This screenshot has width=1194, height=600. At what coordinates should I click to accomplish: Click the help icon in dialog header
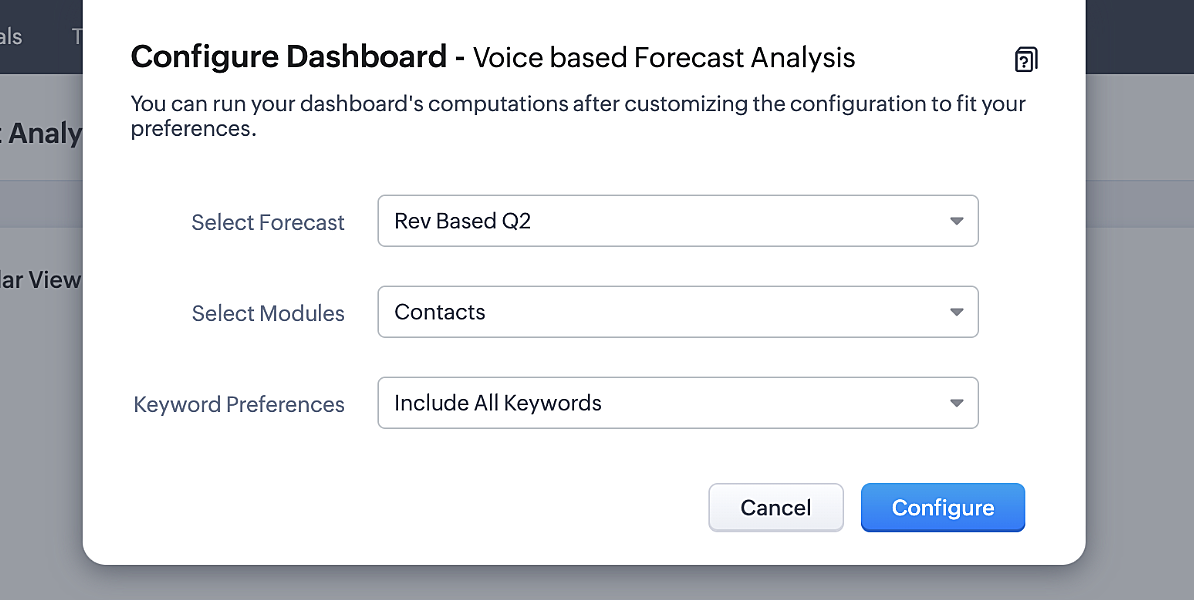click(x=1025, y=60)
